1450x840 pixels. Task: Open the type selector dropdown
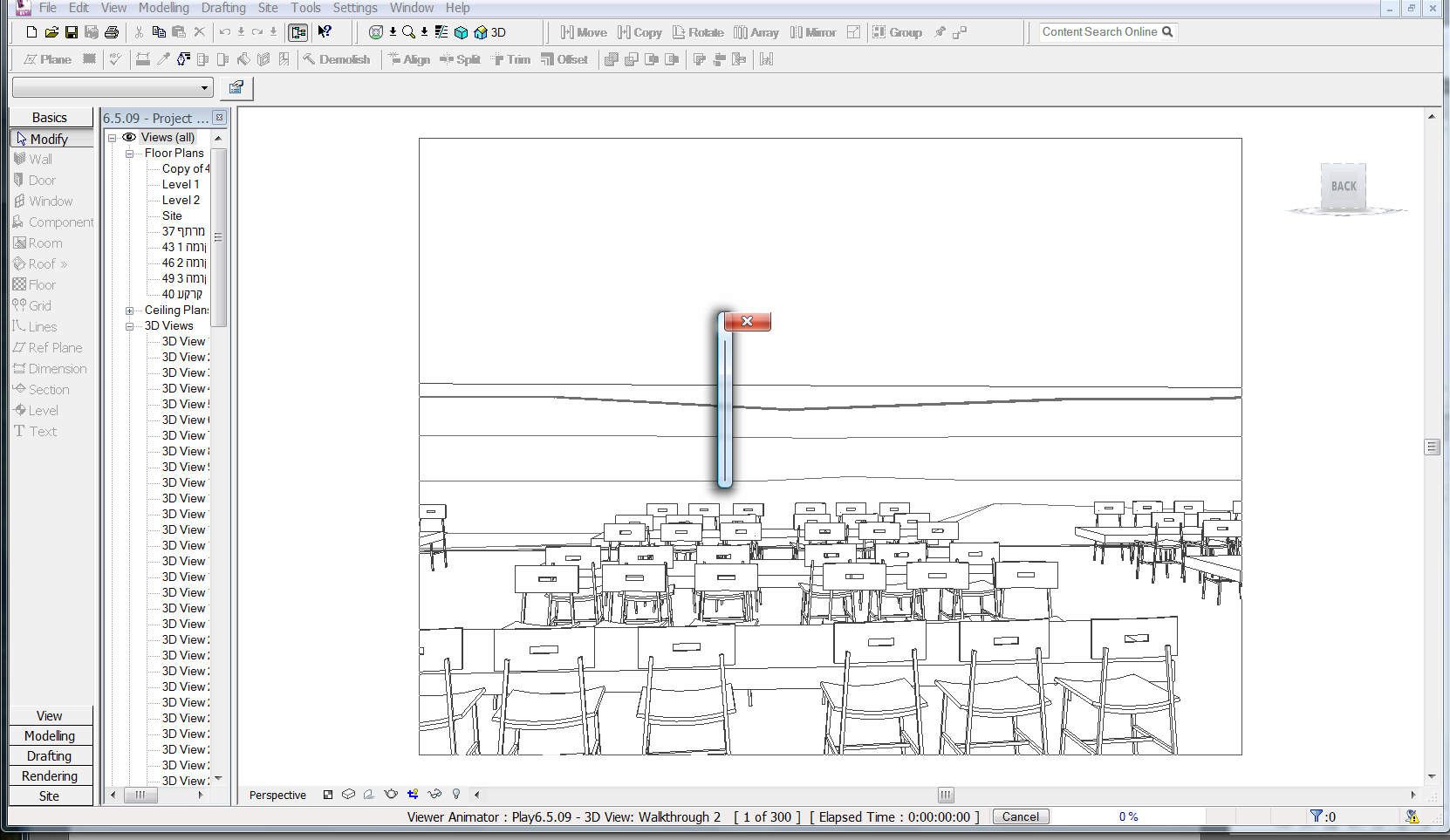(x=204, y=87)
